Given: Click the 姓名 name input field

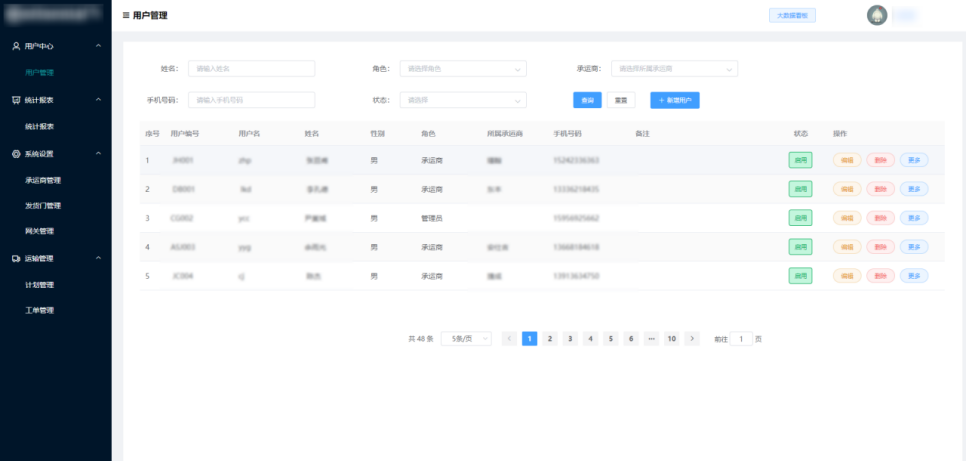Looking at the screenshot, I should [x=251, y=69].
